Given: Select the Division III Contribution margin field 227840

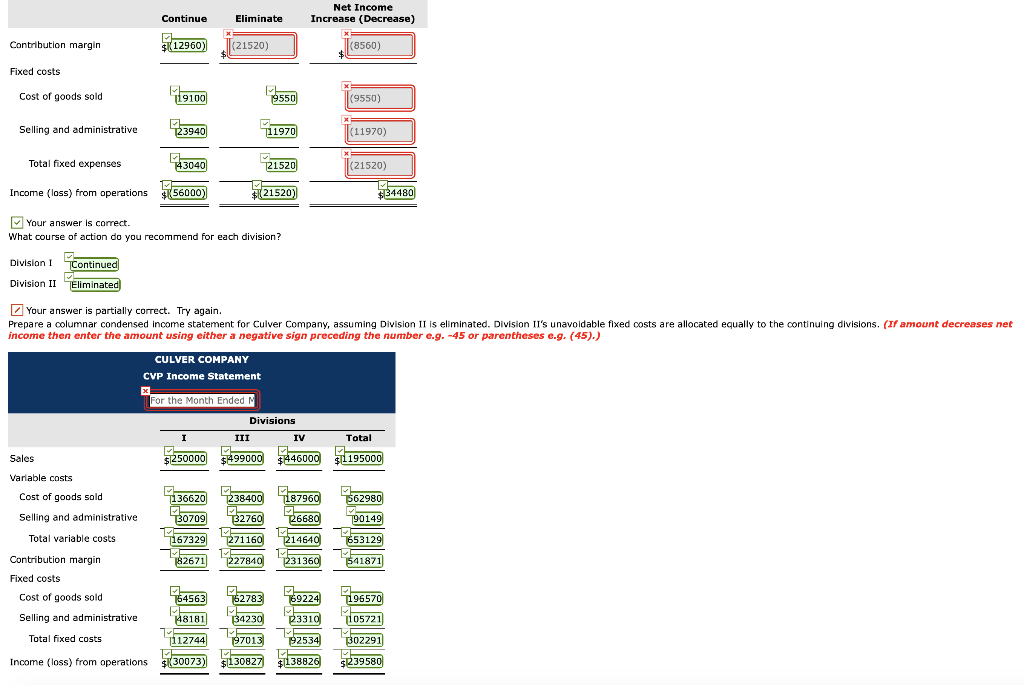Looking at the screenshot, I should (x=245, y=561).
